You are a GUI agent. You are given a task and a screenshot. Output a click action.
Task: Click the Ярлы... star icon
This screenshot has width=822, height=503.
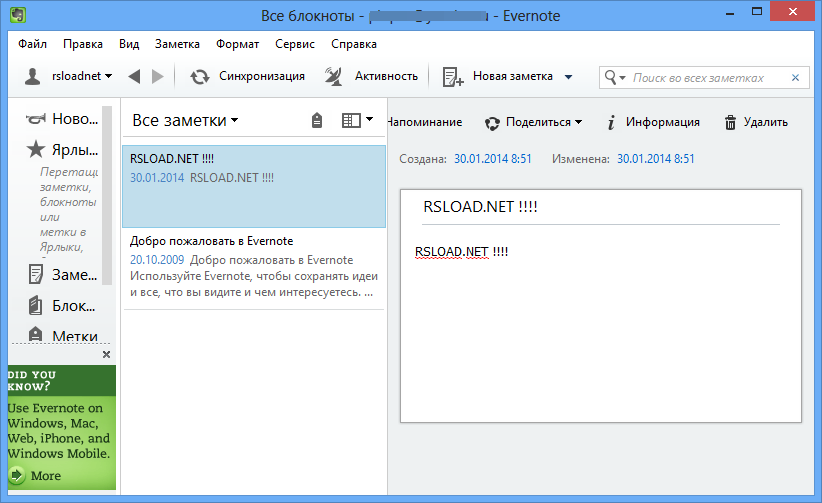(x=36, y=149)
